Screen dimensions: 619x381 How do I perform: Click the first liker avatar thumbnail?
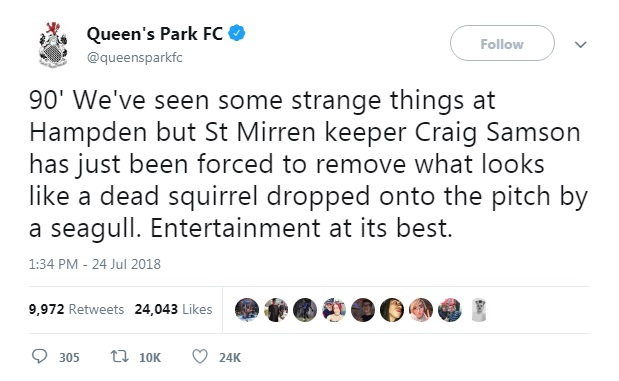[247, 310]
